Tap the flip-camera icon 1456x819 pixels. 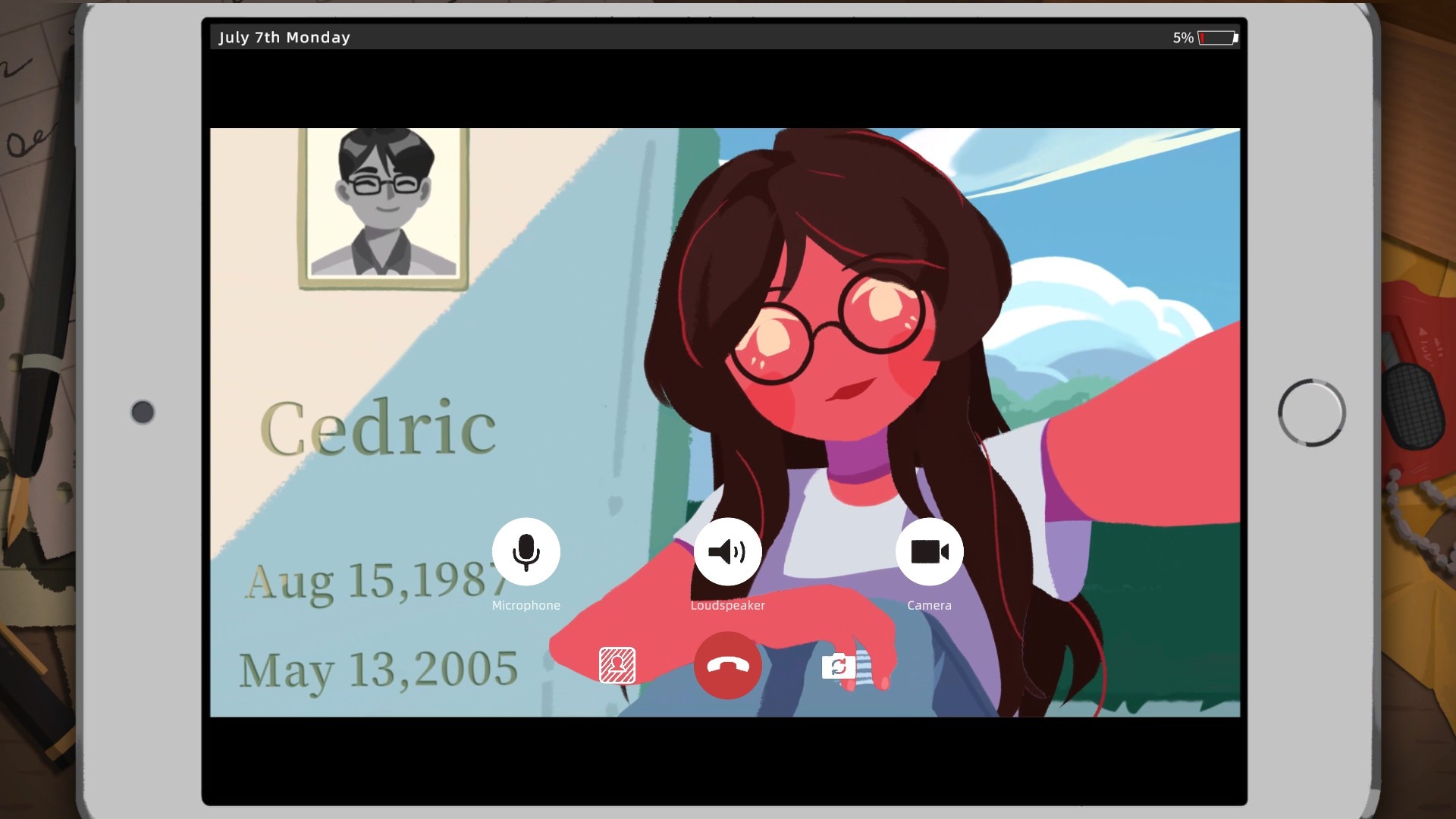[x=838, y=666]
